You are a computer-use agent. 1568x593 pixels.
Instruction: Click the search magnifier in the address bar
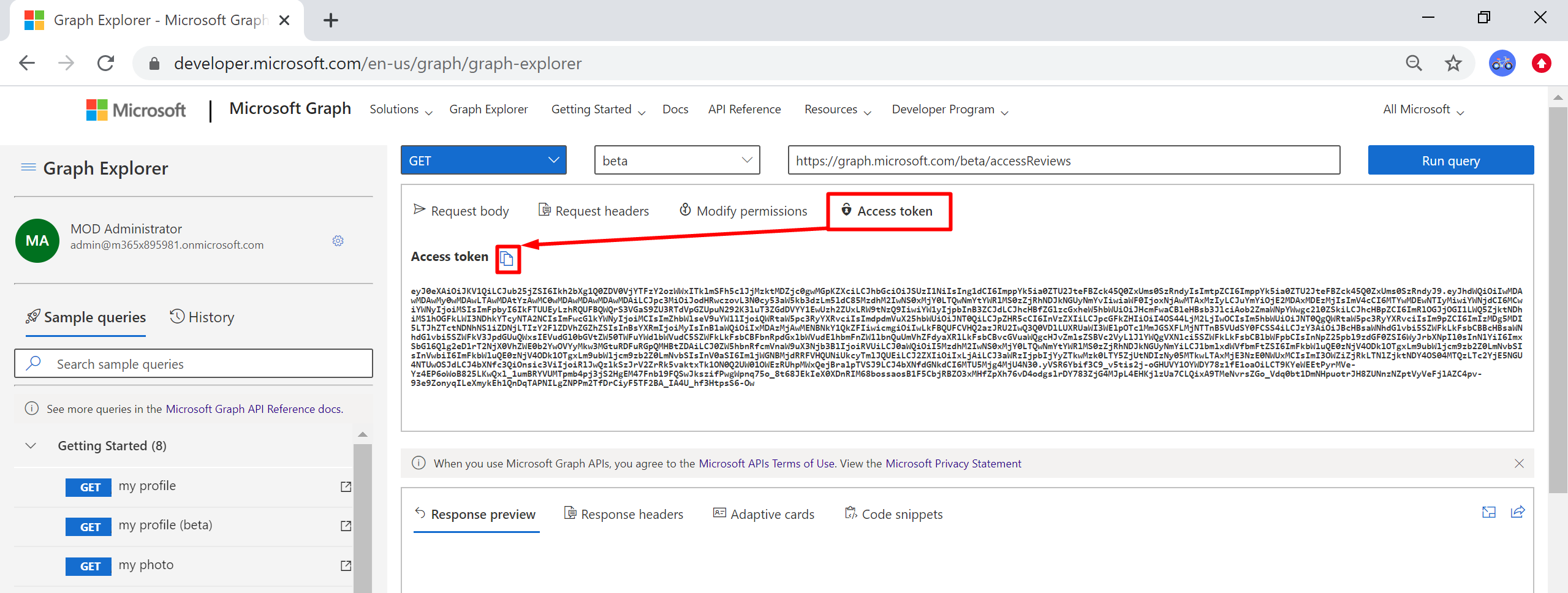point(1414,62)
